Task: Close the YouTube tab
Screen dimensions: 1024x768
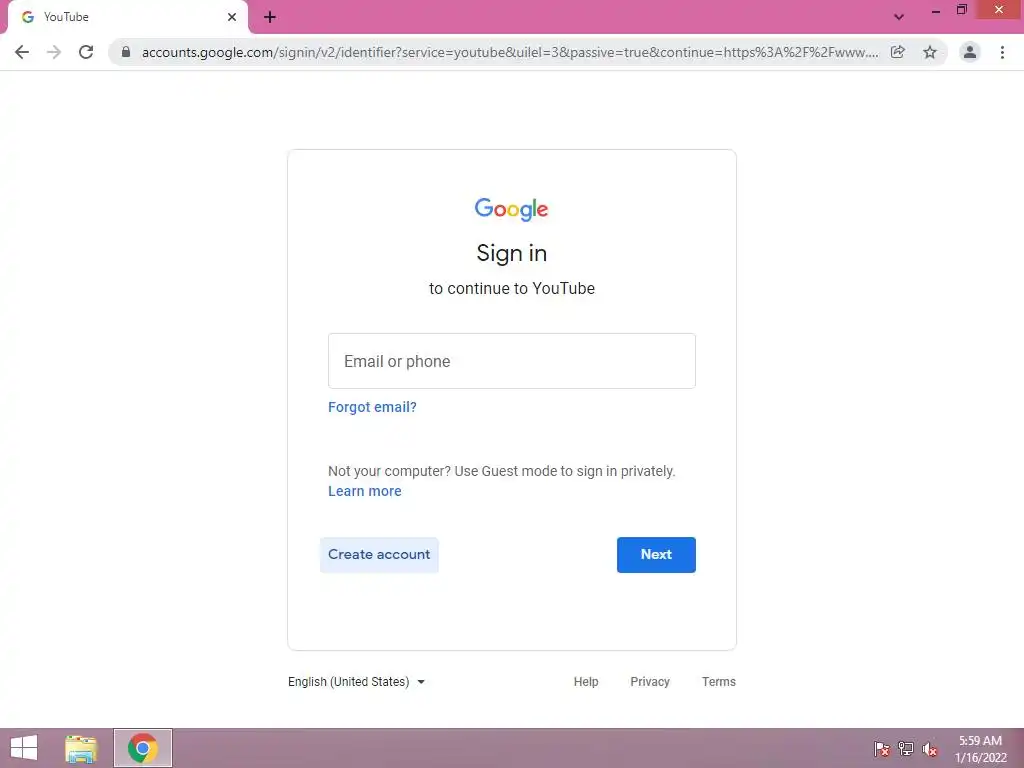Action: click(x=232, y=17)
